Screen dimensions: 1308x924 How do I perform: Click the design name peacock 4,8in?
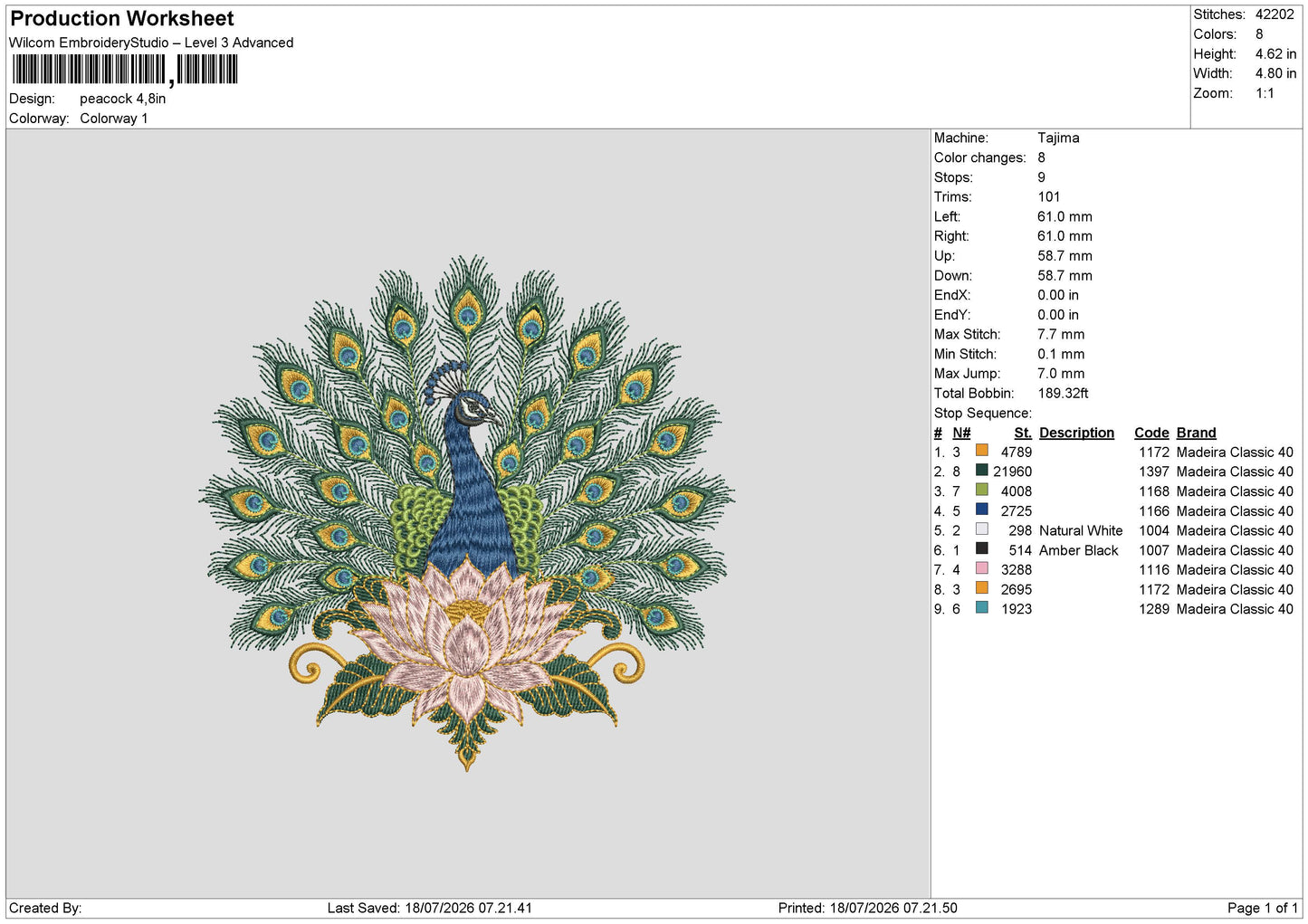click(x=123, y=99)
